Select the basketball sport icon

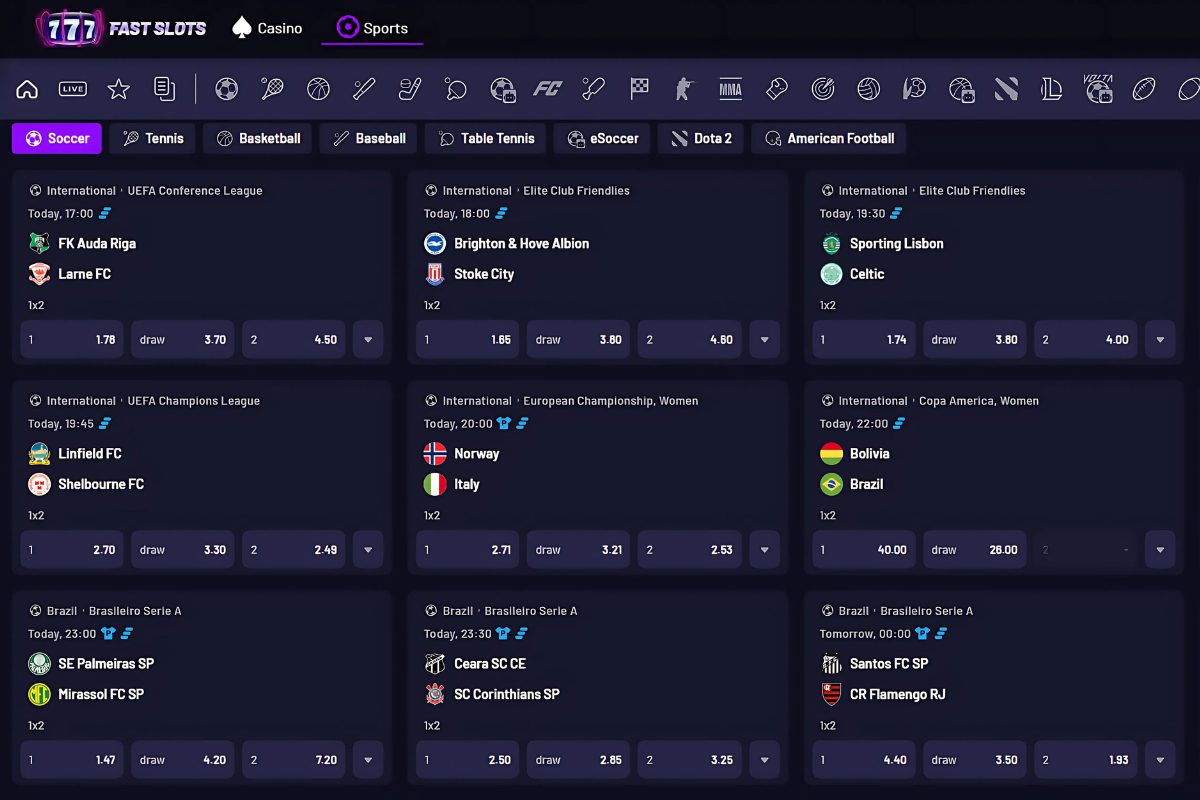318,89
